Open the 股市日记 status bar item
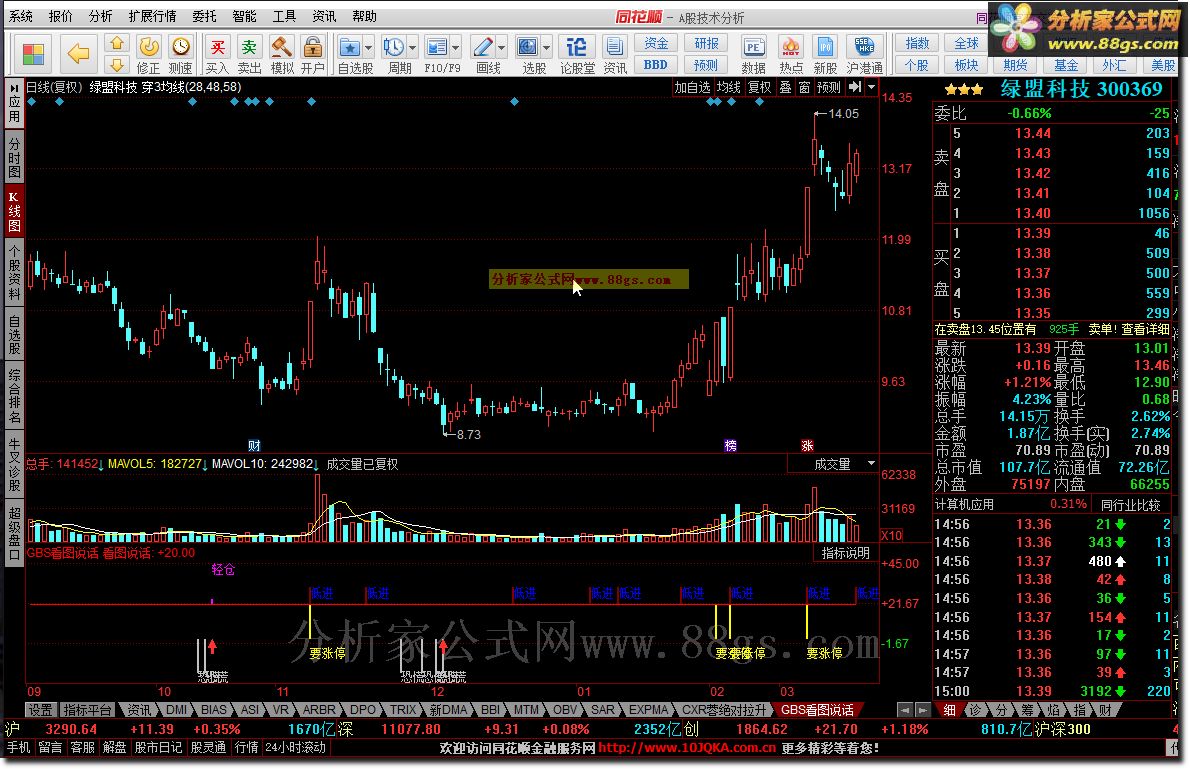The width and height of the screenshot is (1190, 769). pos(159,748)
